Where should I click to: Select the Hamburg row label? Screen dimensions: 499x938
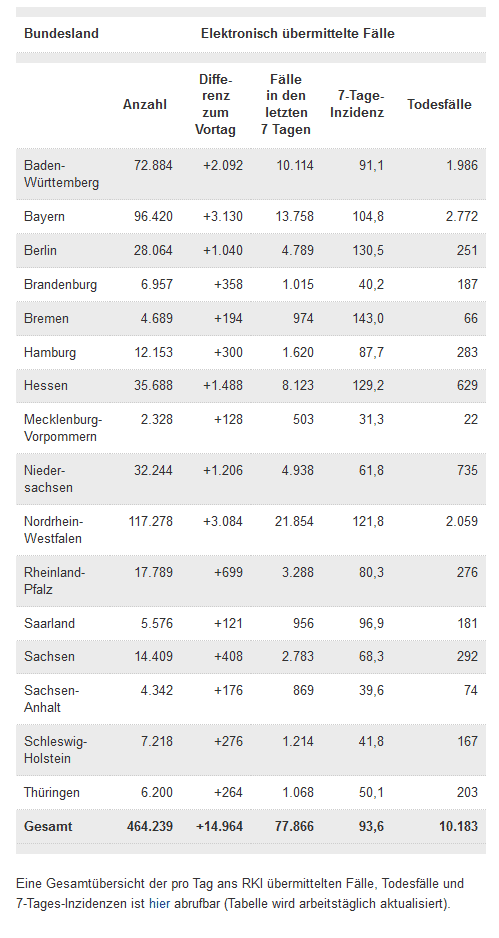50,352
